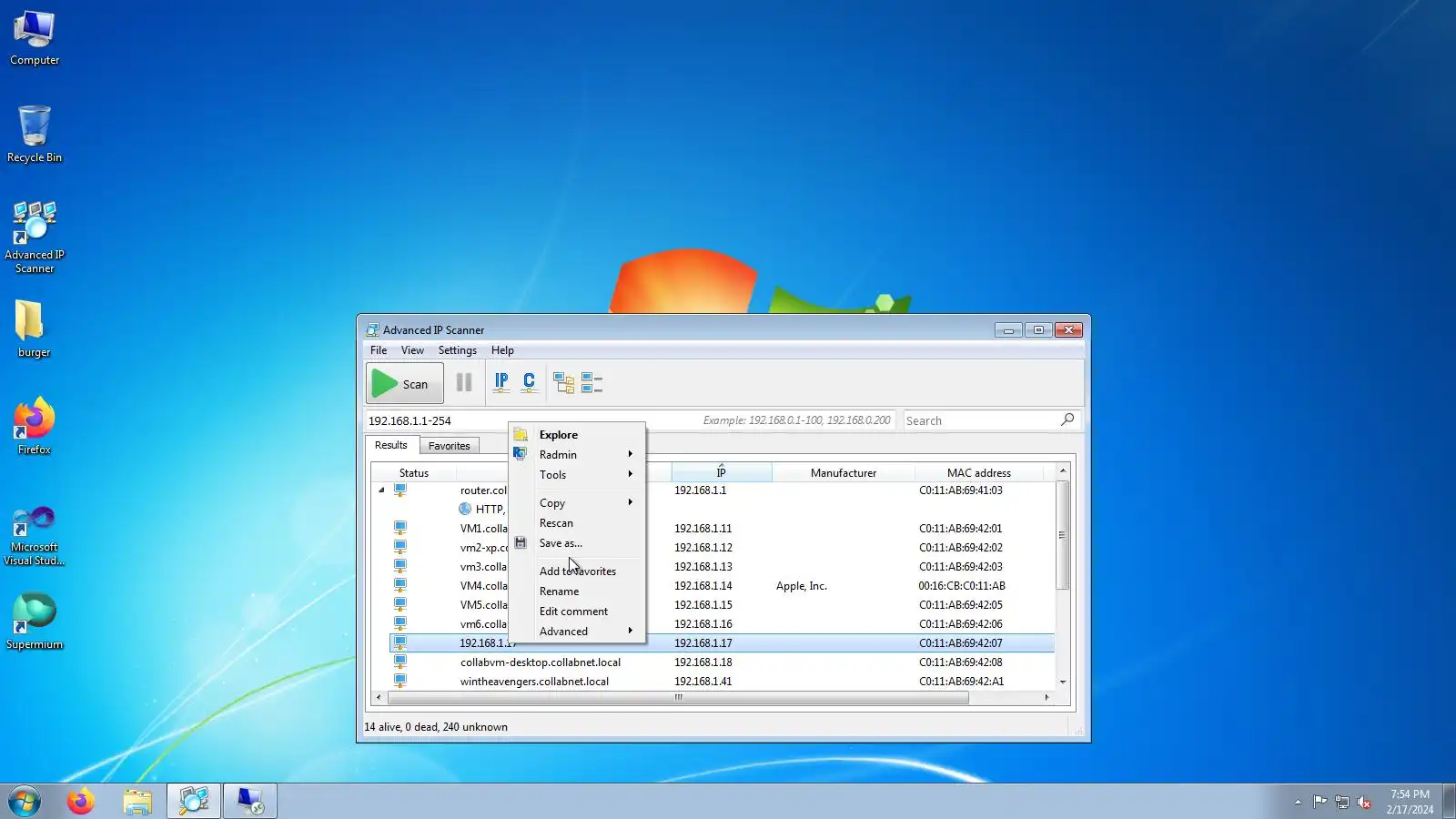Open the Copy submenu
The height and width of the screenshot is (819, 1456).
click(x=578, y=503)
